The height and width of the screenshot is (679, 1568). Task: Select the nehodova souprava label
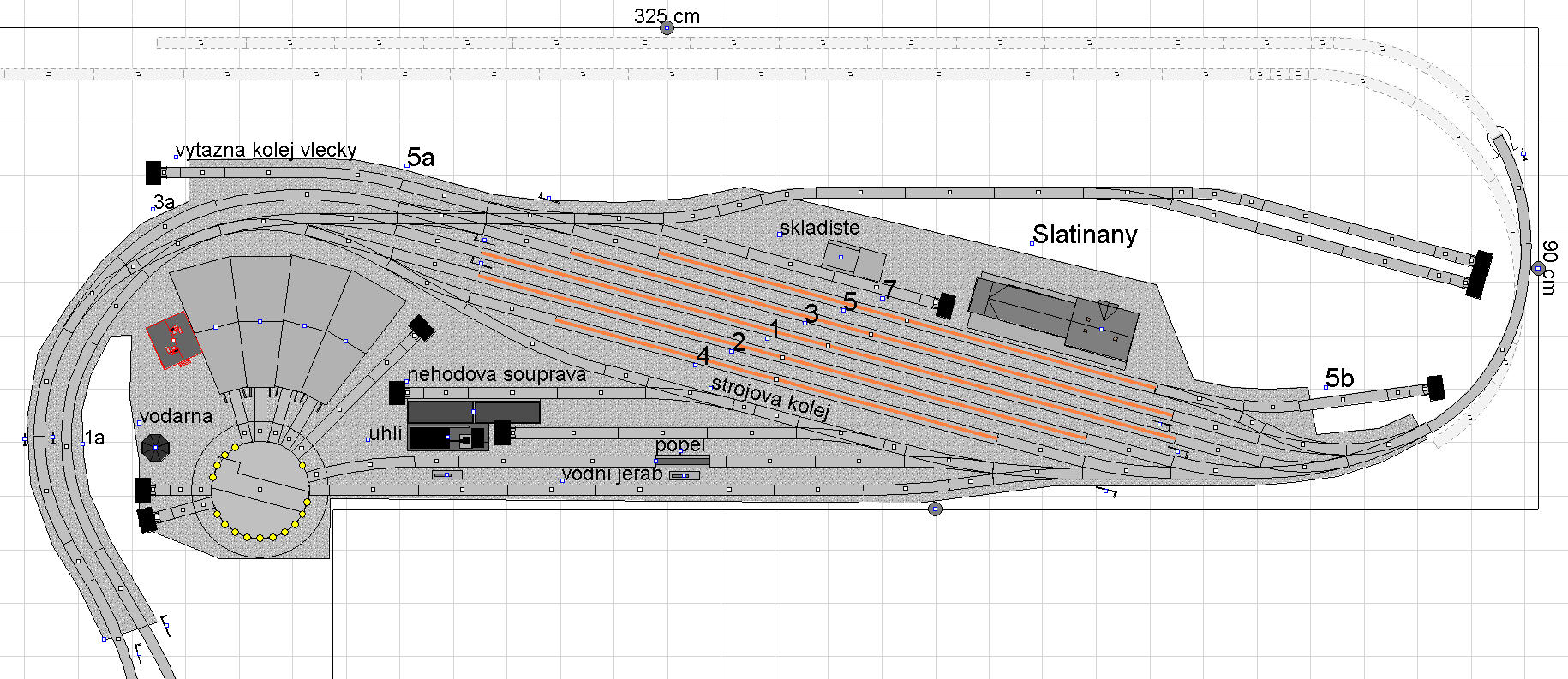click(x=497, y=374)
